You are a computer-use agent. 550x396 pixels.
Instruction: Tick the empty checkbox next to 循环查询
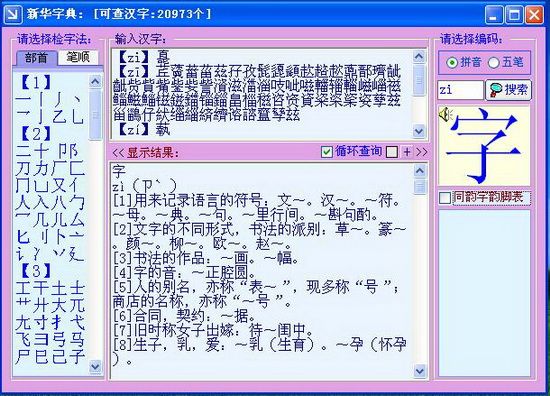click(x=391, y=152)
